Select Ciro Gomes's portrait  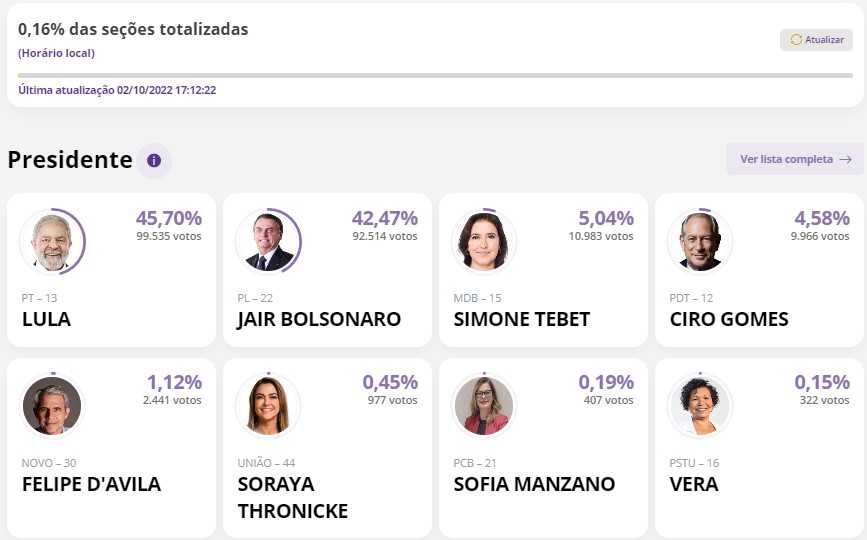coord(700,242)
